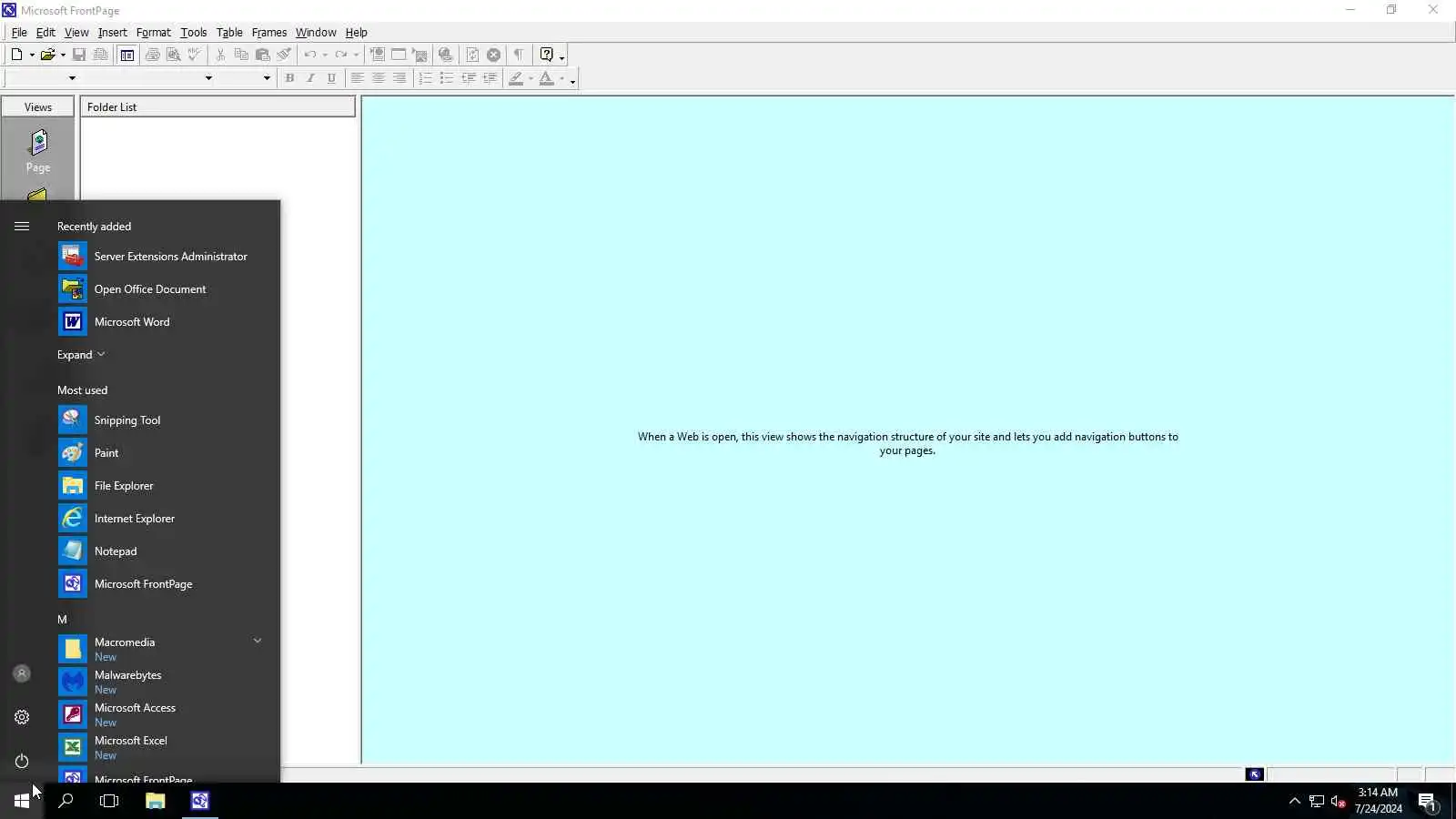
Task: Select the Page view in Views bar
Action: tap(38, 151)
